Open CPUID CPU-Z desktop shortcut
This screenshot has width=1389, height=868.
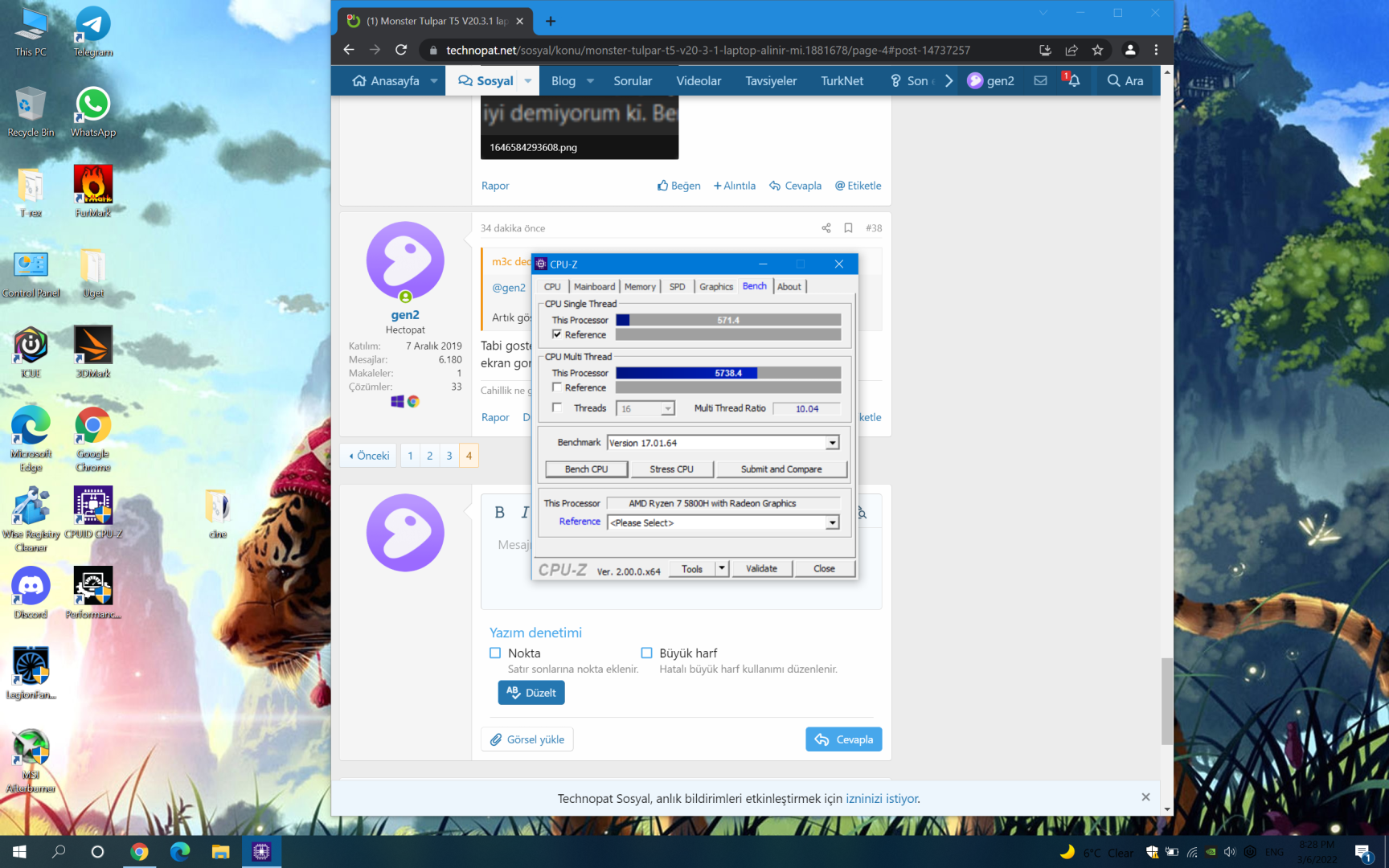click(x=93, y=514)
